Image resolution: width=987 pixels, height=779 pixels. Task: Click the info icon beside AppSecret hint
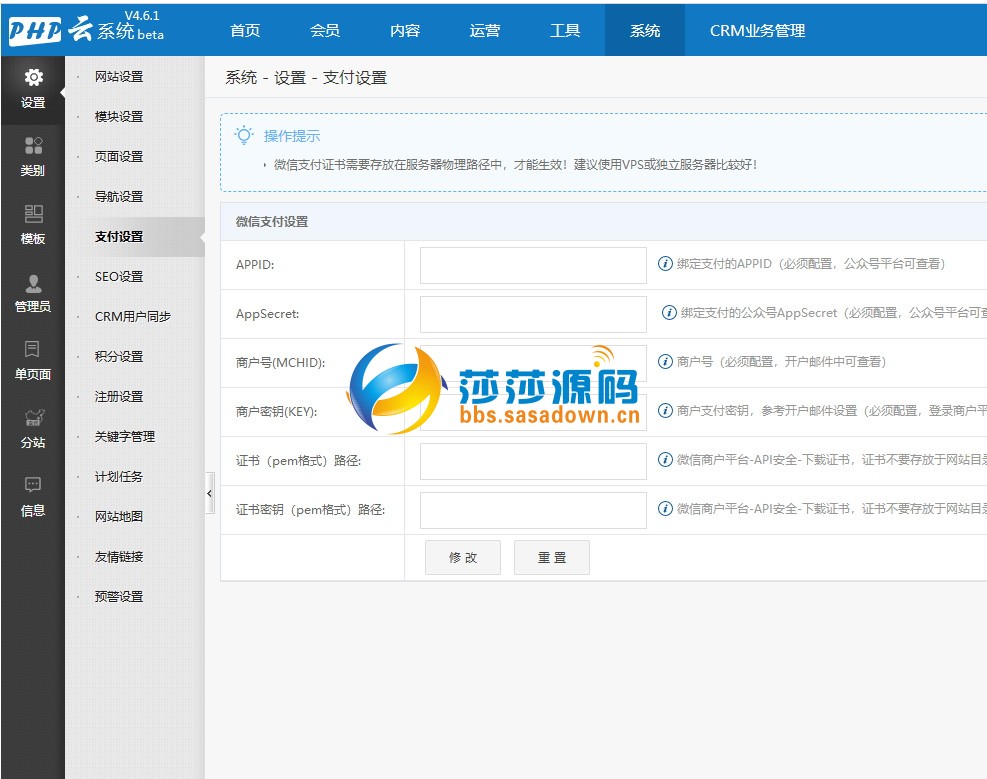click(668, 313)
